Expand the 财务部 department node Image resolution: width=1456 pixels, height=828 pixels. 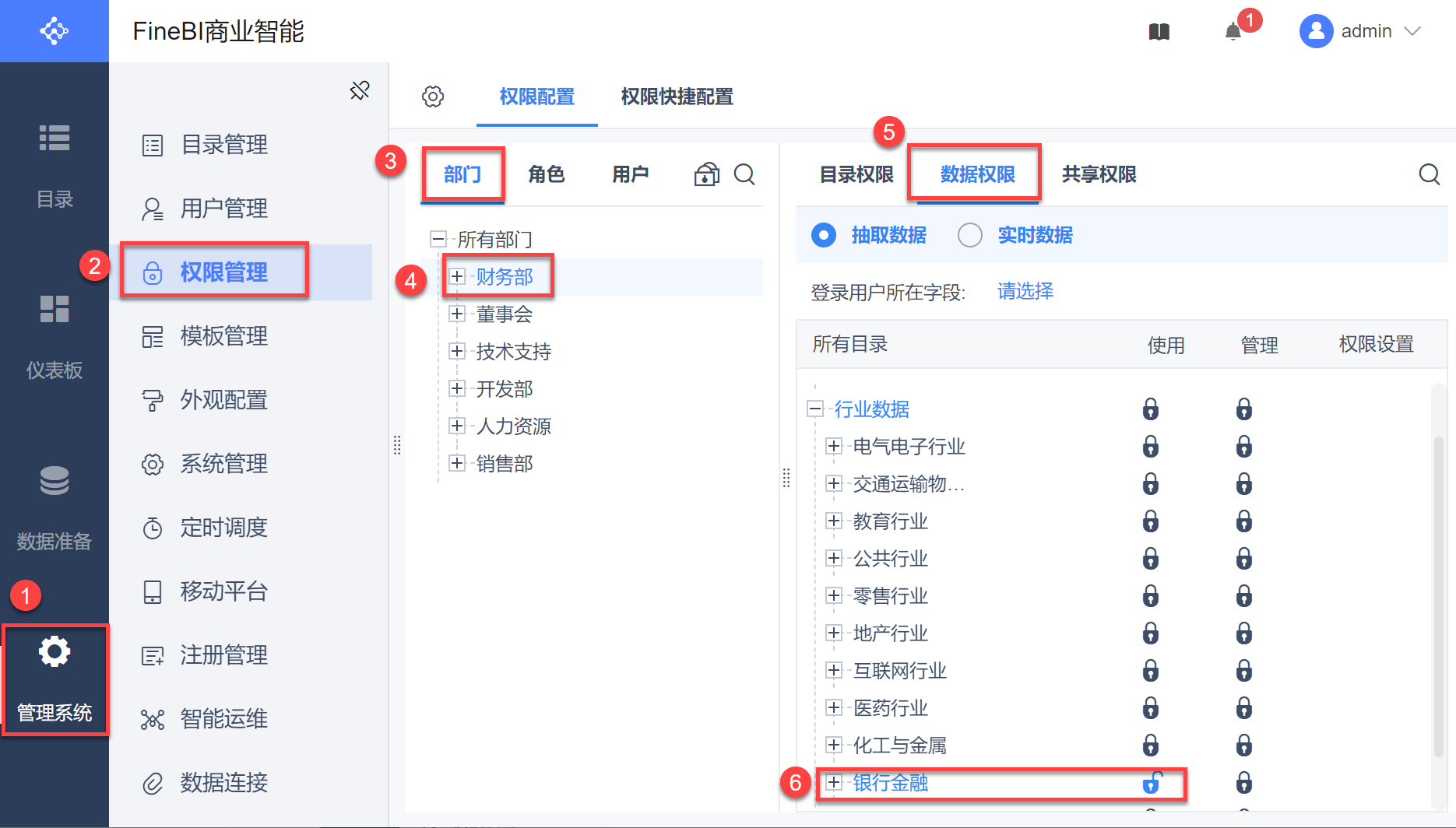pos(457,276)
